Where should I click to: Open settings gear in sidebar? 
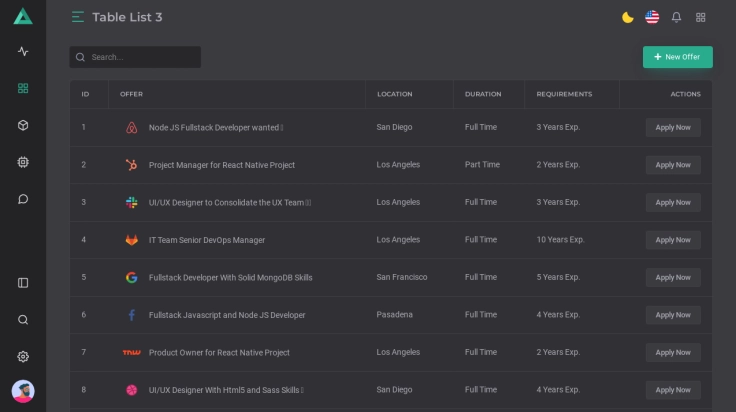click(23, 357)
